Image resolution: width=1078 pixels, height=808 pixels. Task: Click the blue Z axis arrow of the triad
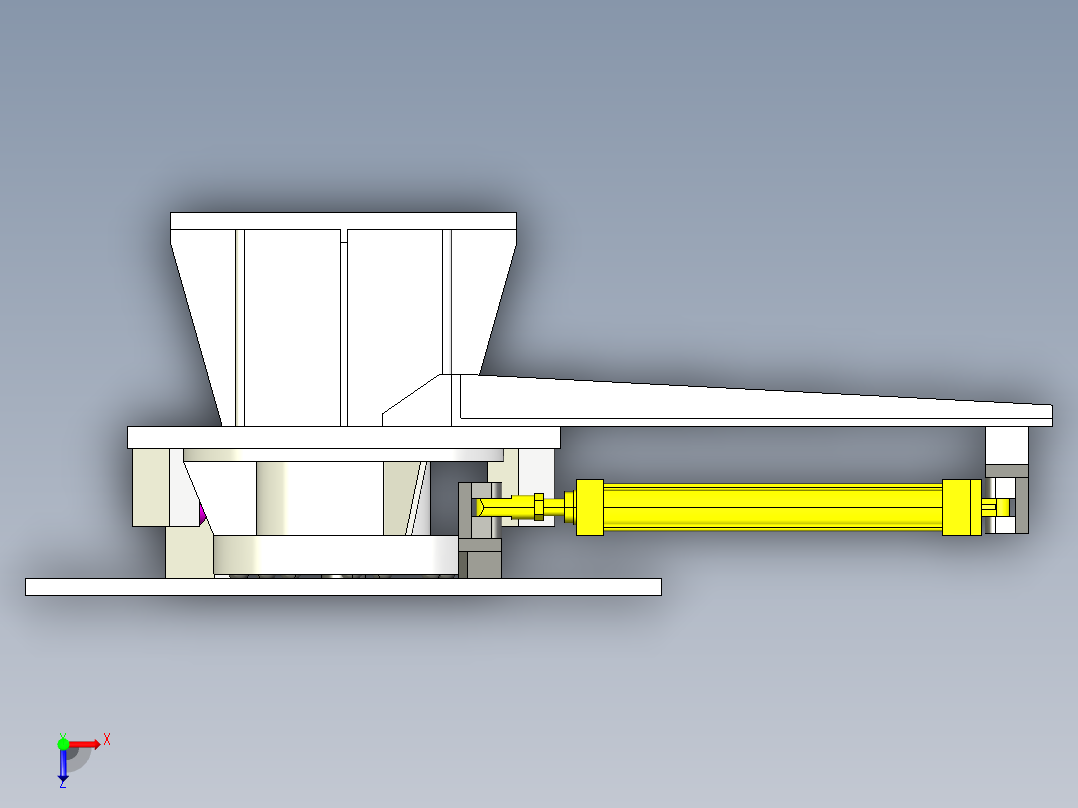click(63, 766)
